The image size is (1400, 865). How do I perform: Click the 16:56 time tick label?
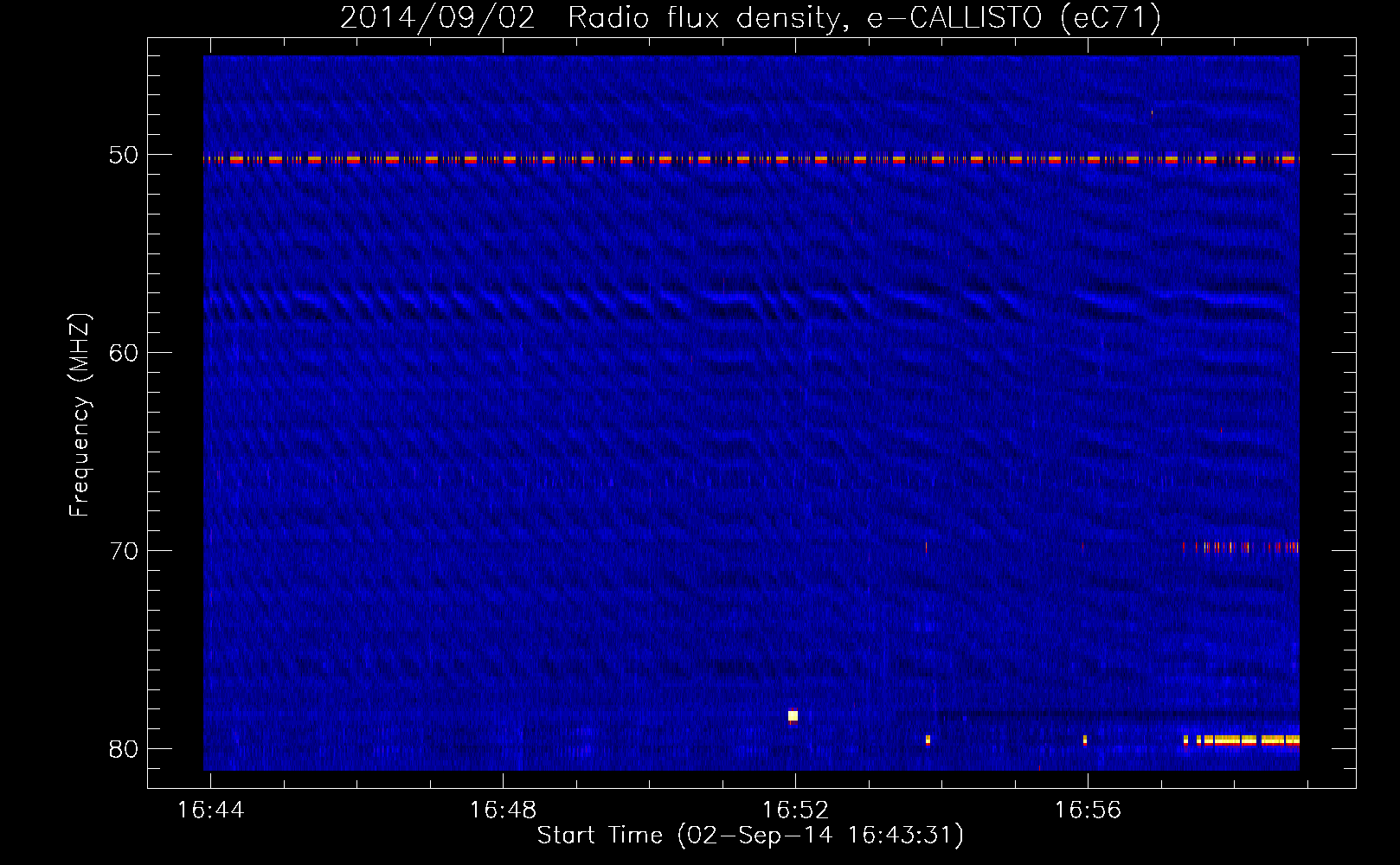coord(1088,811)
